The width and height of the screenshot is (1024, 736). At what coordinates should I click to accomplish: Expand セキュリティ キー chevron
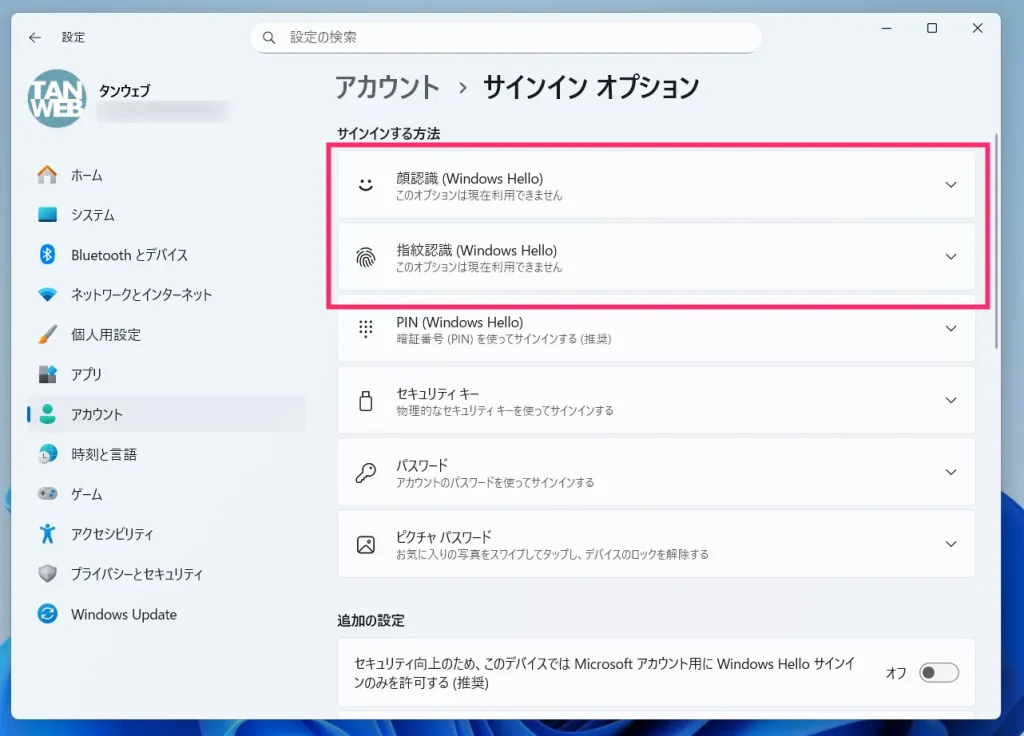tap(951, 400)
